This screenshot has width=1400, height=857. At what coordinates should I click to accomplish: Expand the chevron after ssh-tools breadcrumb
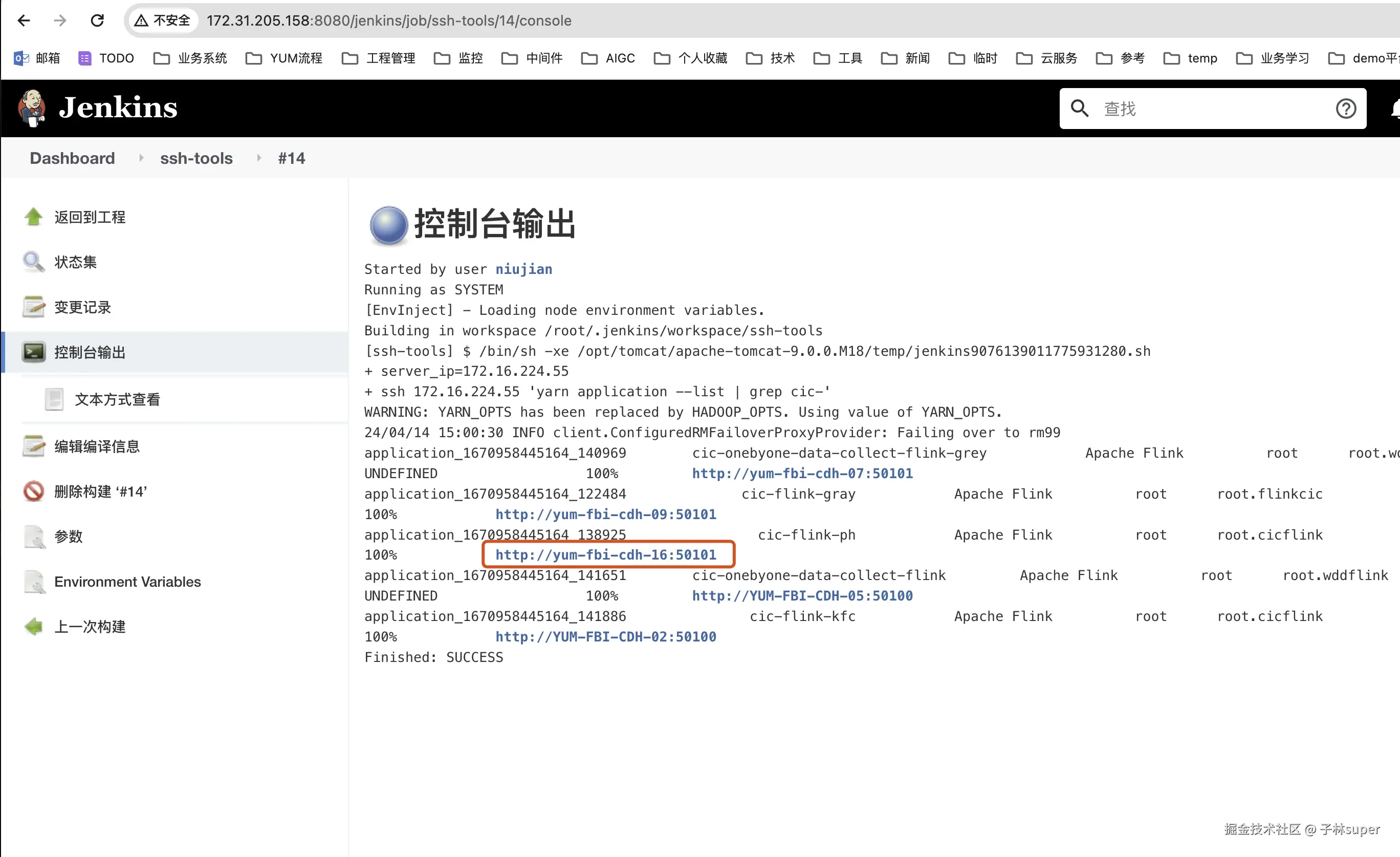[259, 158]
